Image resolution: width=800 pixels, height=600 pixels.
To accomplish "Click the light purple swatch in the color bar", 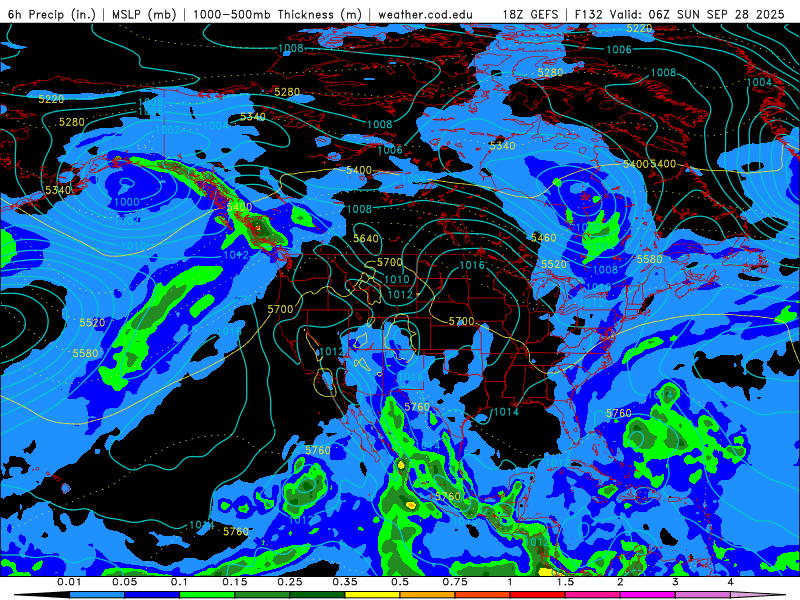I will tap(703, 595).
